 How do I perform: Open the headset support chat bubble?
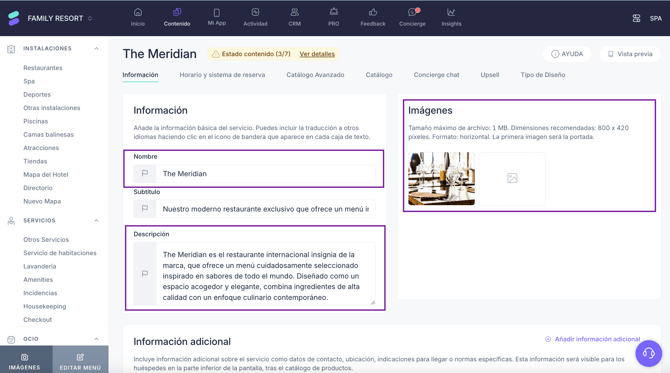pos(649,353)
